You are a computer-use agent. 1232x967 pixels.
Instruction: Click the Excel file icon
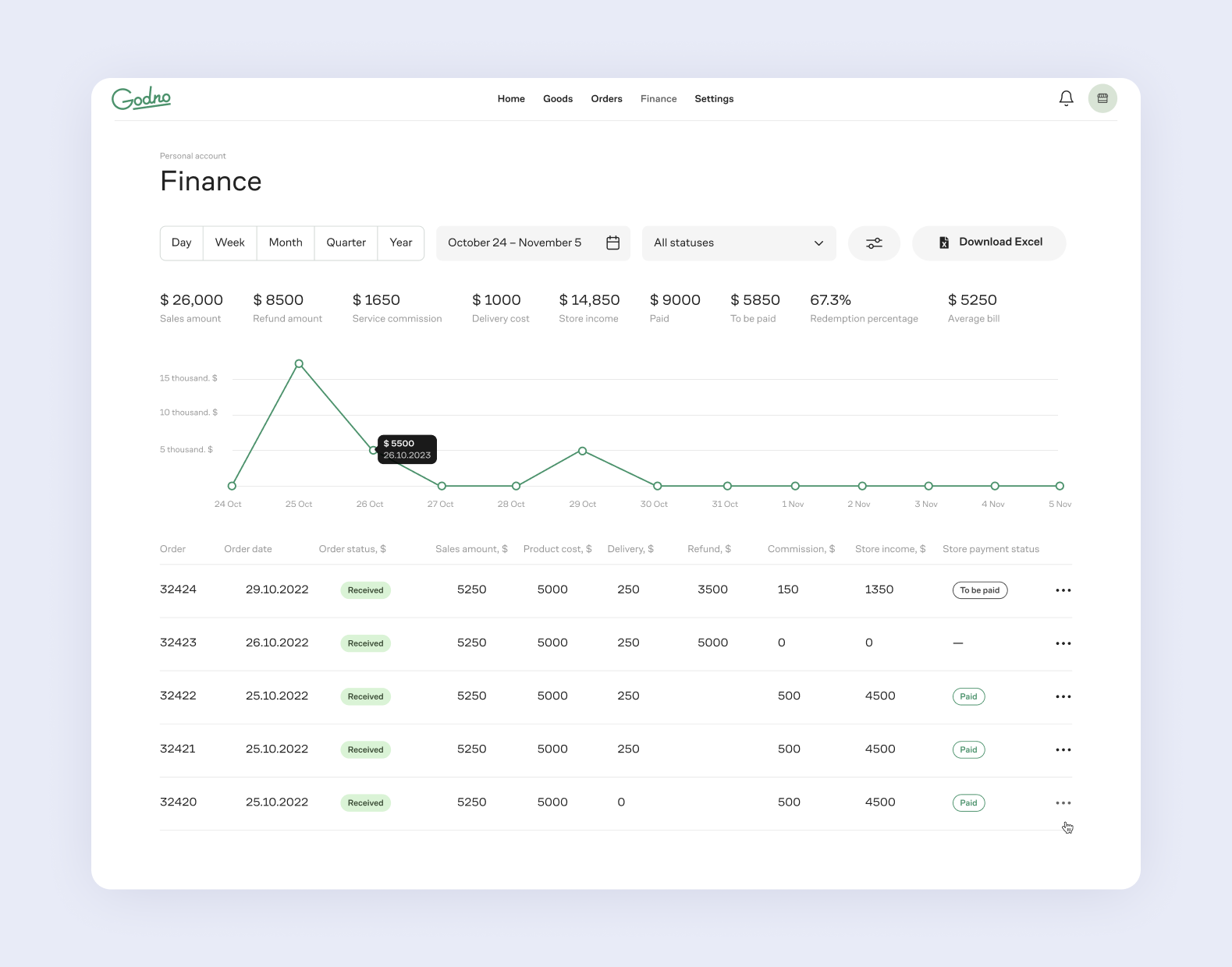click(x=943, y=243)
